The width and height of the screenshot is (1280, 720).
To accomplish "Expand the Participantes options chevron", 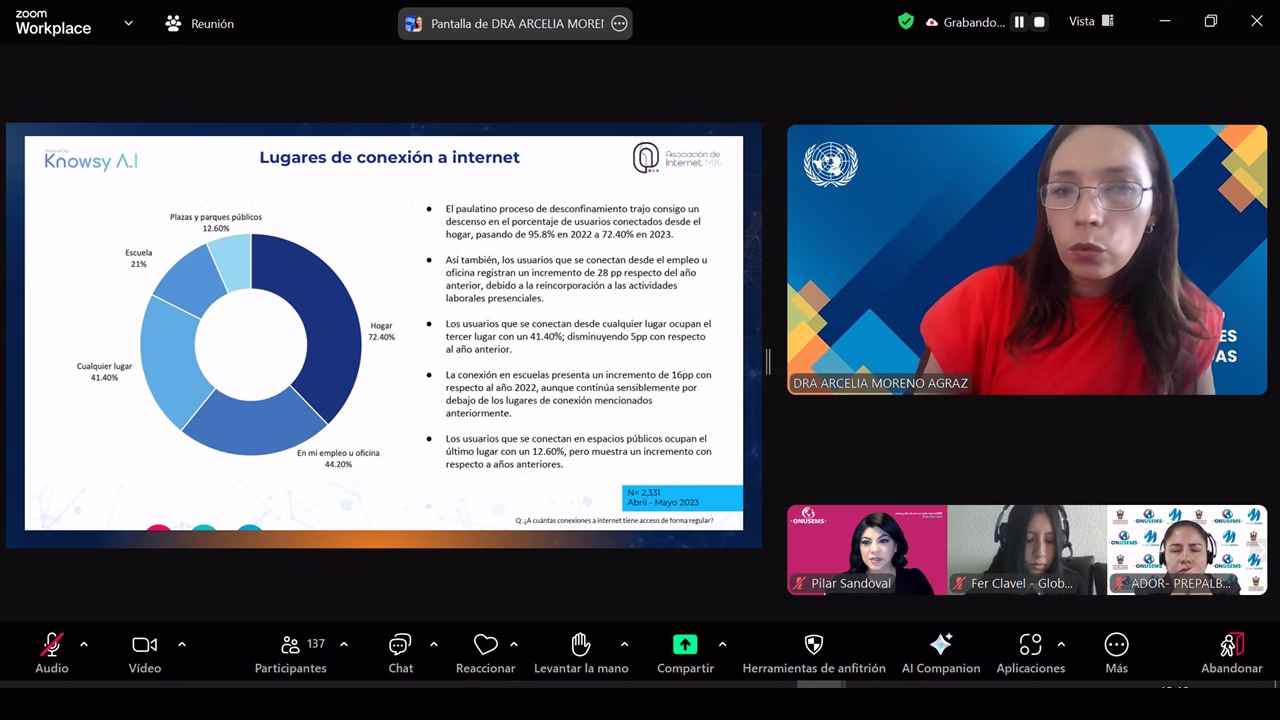I will pos(344,644).
